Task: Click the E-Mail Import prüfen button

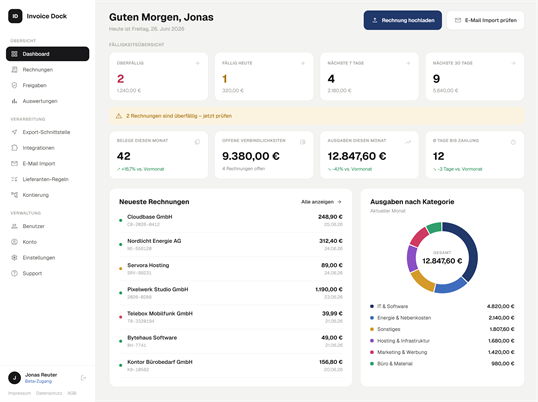Action: pyautogui.click(x=486, y=20)
